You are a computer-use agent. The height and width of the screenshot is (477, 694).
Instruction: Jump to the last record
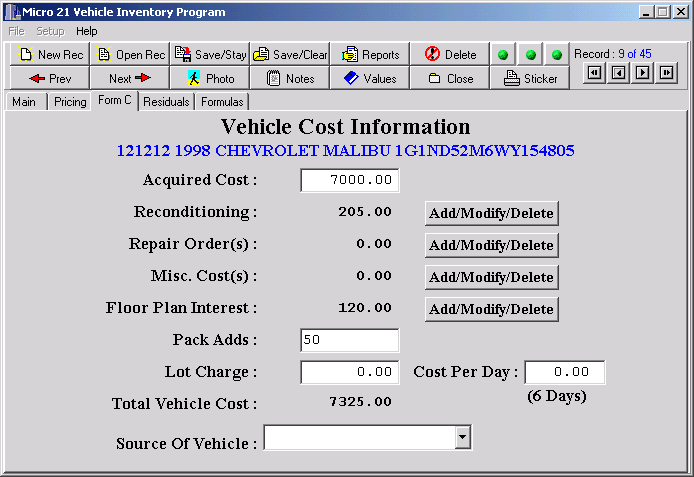click(x=666, y=72)
